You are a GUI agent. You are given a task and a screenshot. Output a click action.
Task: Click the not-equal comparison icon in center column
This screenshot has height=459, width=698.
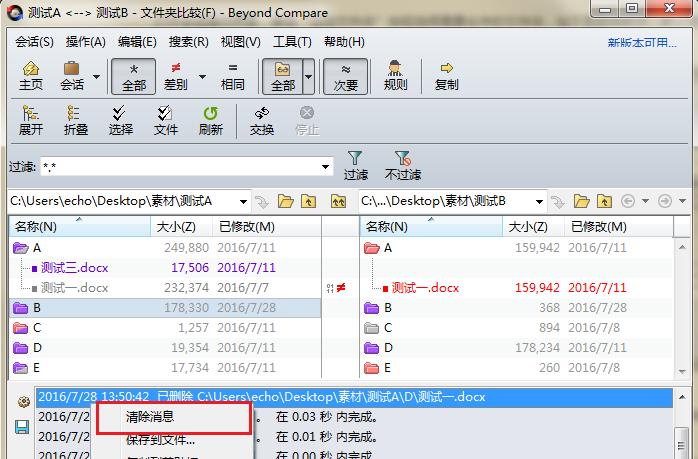point(341,288)
